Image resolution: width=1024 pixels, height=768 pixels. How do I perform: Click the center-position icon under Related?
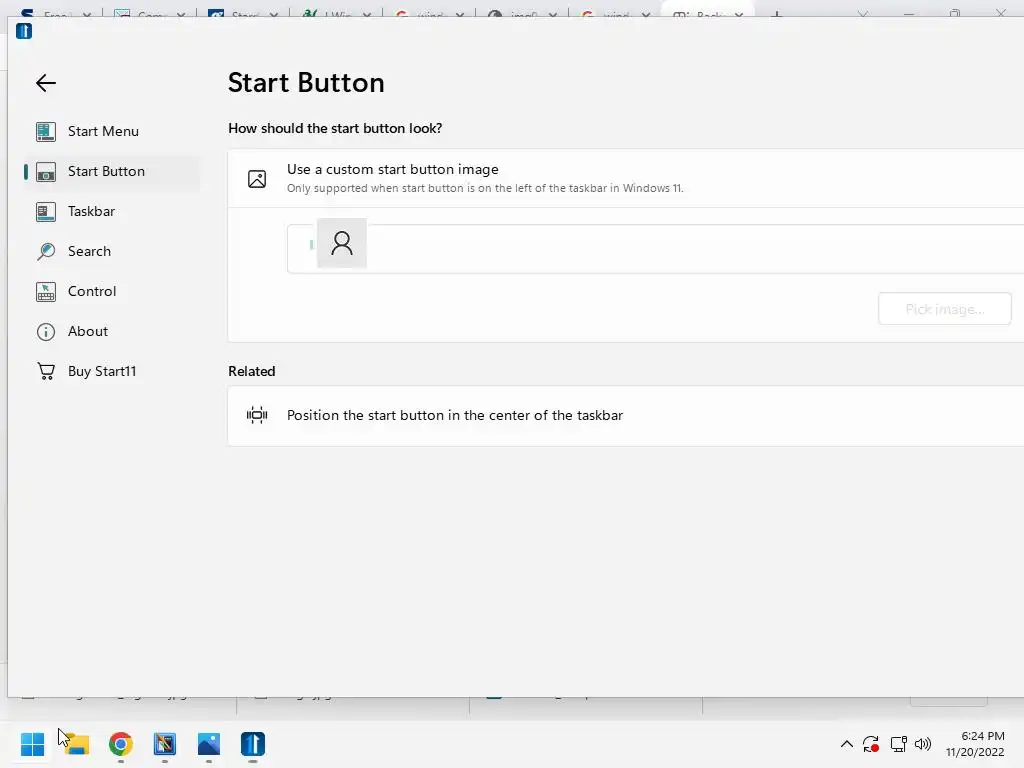pos(257,415)
